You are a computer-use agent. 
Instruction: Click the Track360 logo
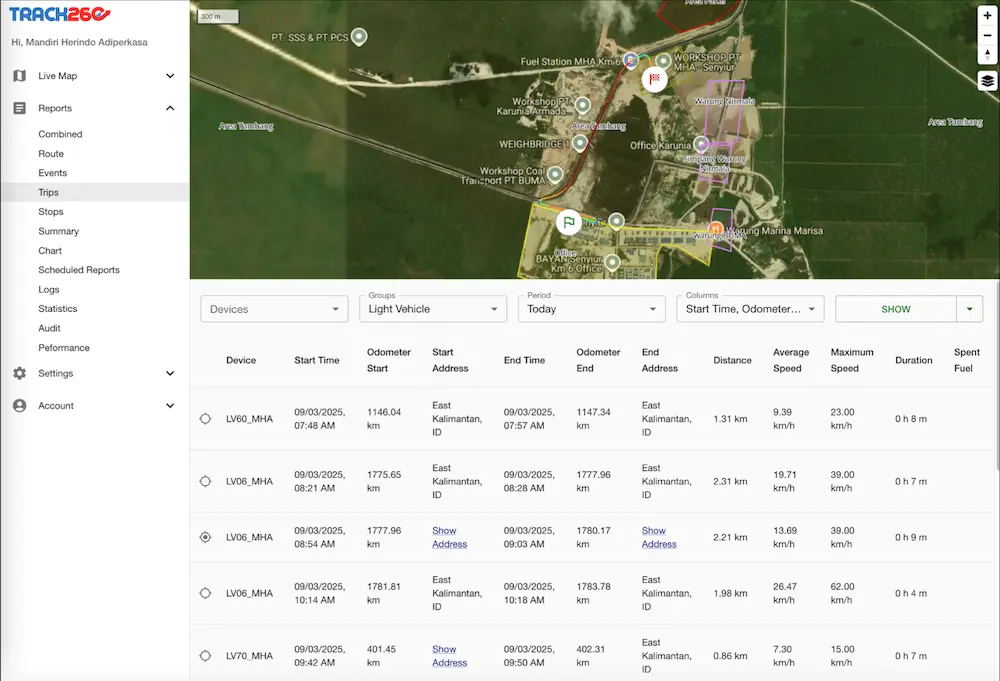pyautogui.click(x=60, y=15)
